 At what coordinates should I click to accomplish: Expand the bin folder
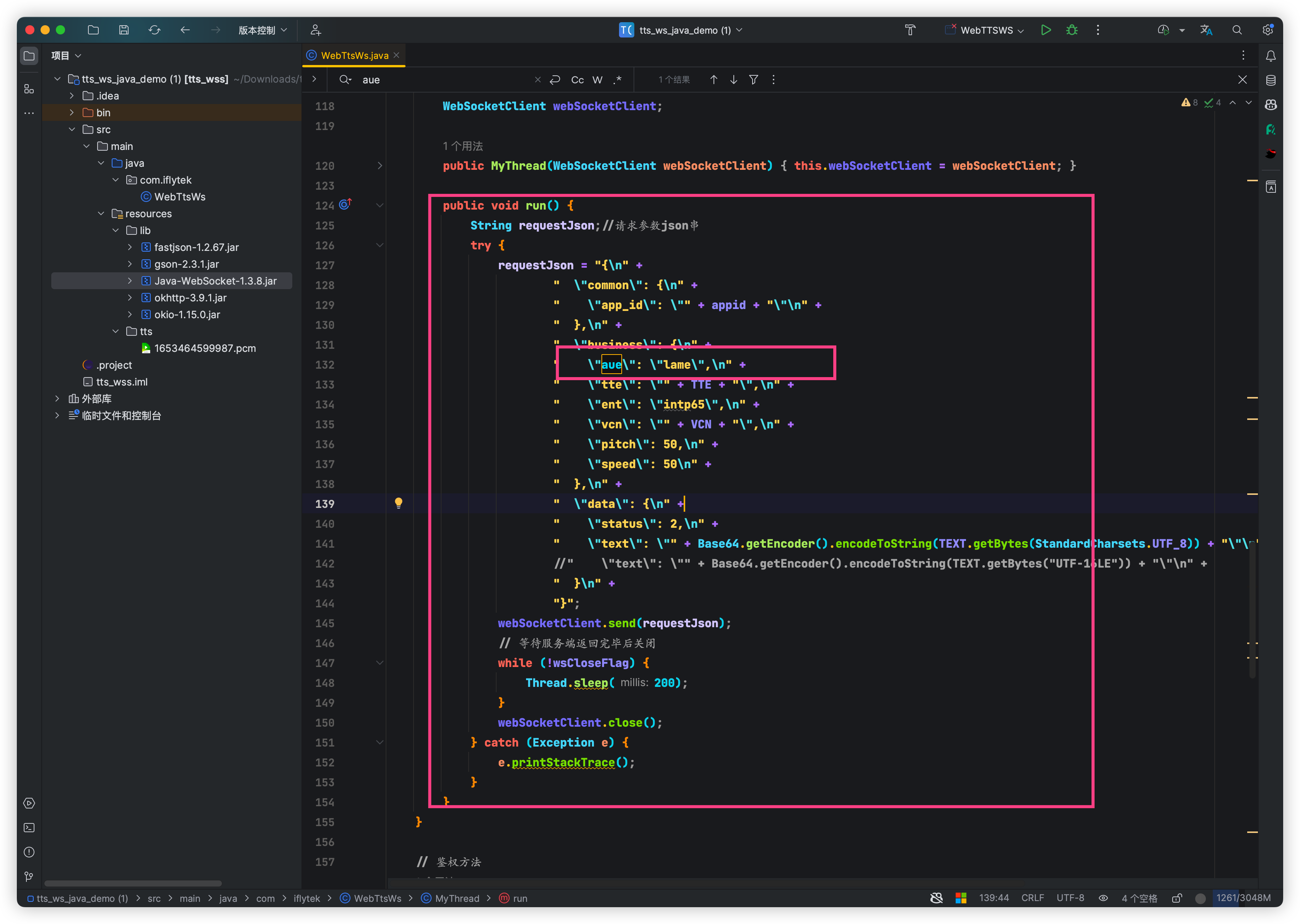click(72, 113)
